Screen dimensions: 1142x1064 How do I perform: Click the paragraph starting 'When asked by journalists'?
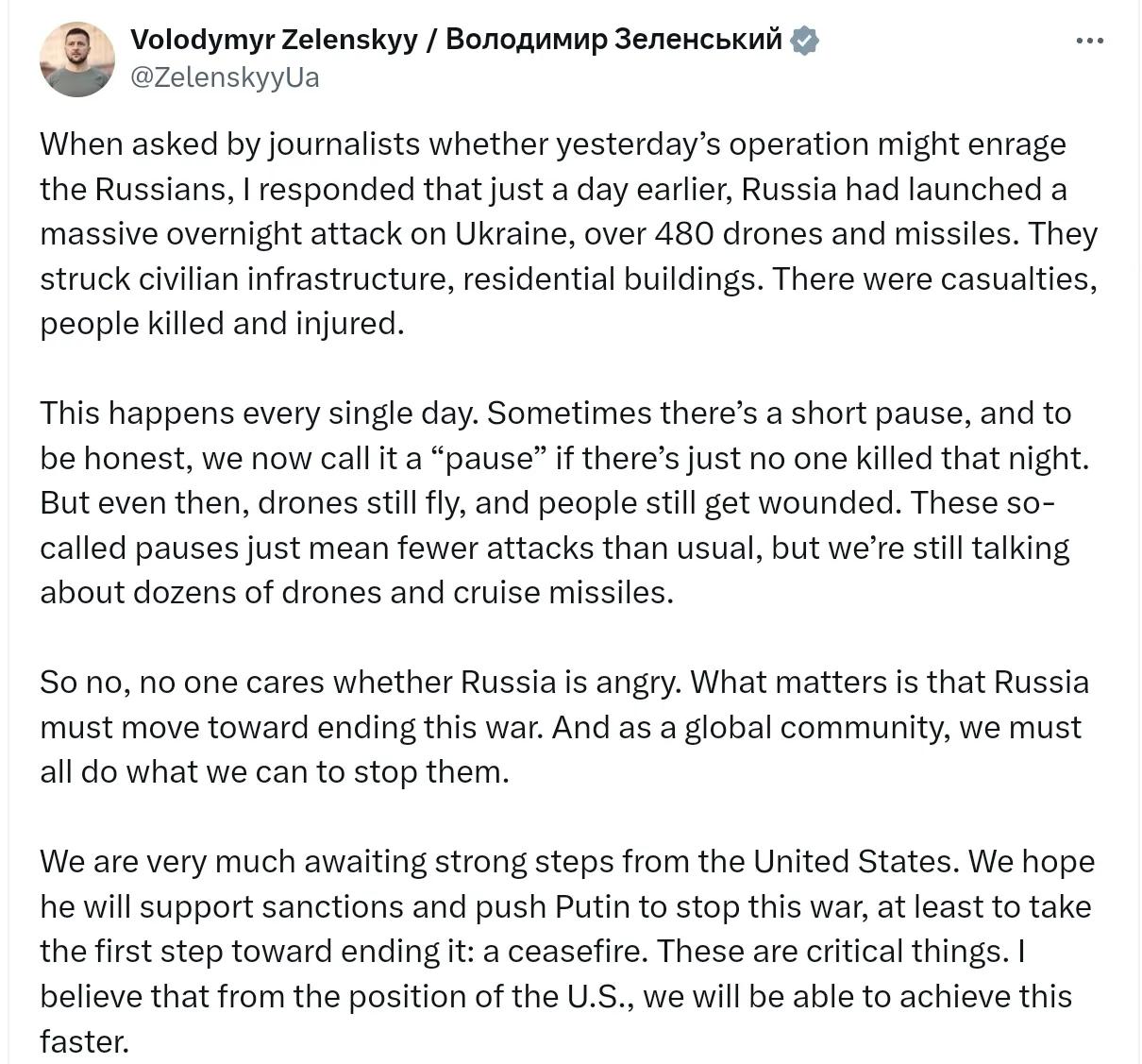(569, 233)
